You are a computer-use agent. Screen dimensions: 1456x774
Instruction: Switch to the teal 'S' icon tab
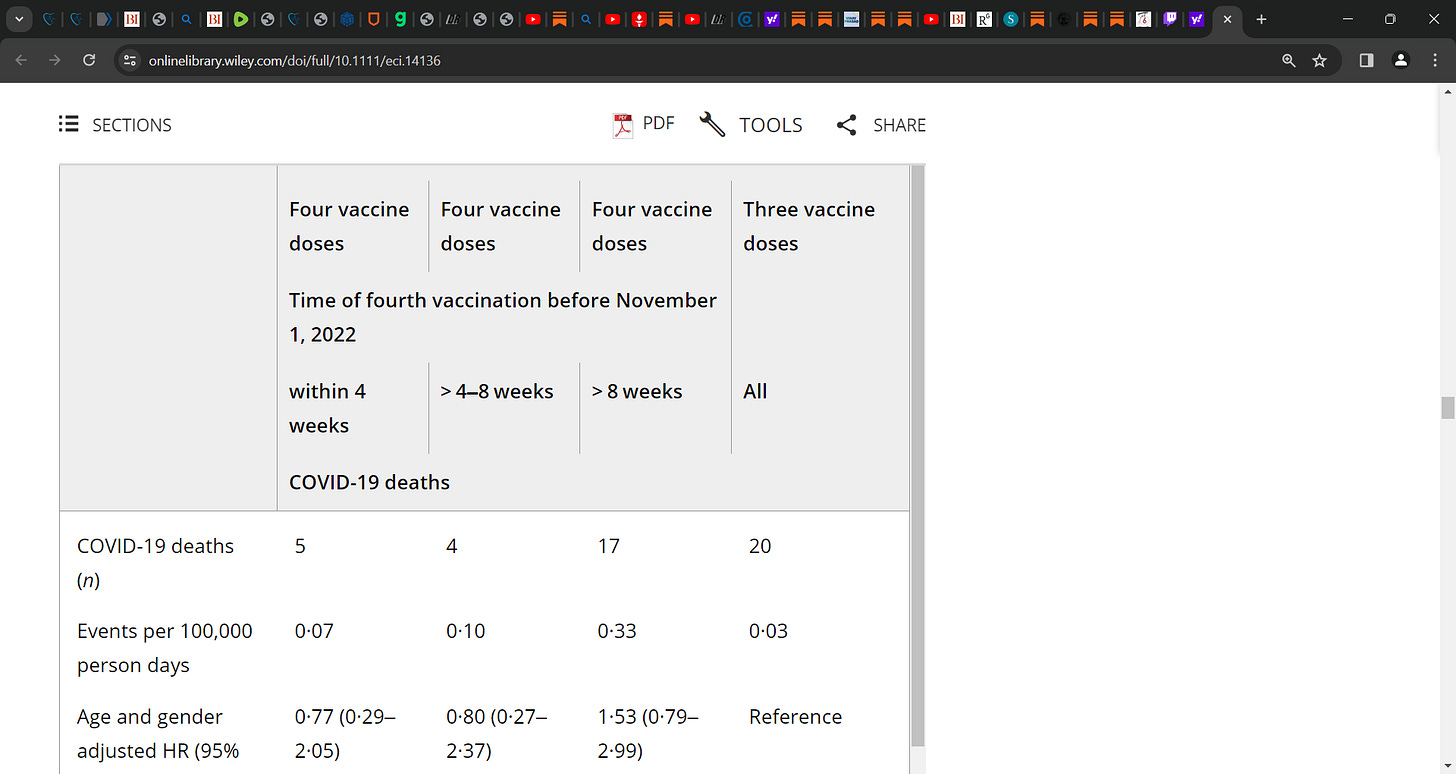click(x=1011, y=19)
